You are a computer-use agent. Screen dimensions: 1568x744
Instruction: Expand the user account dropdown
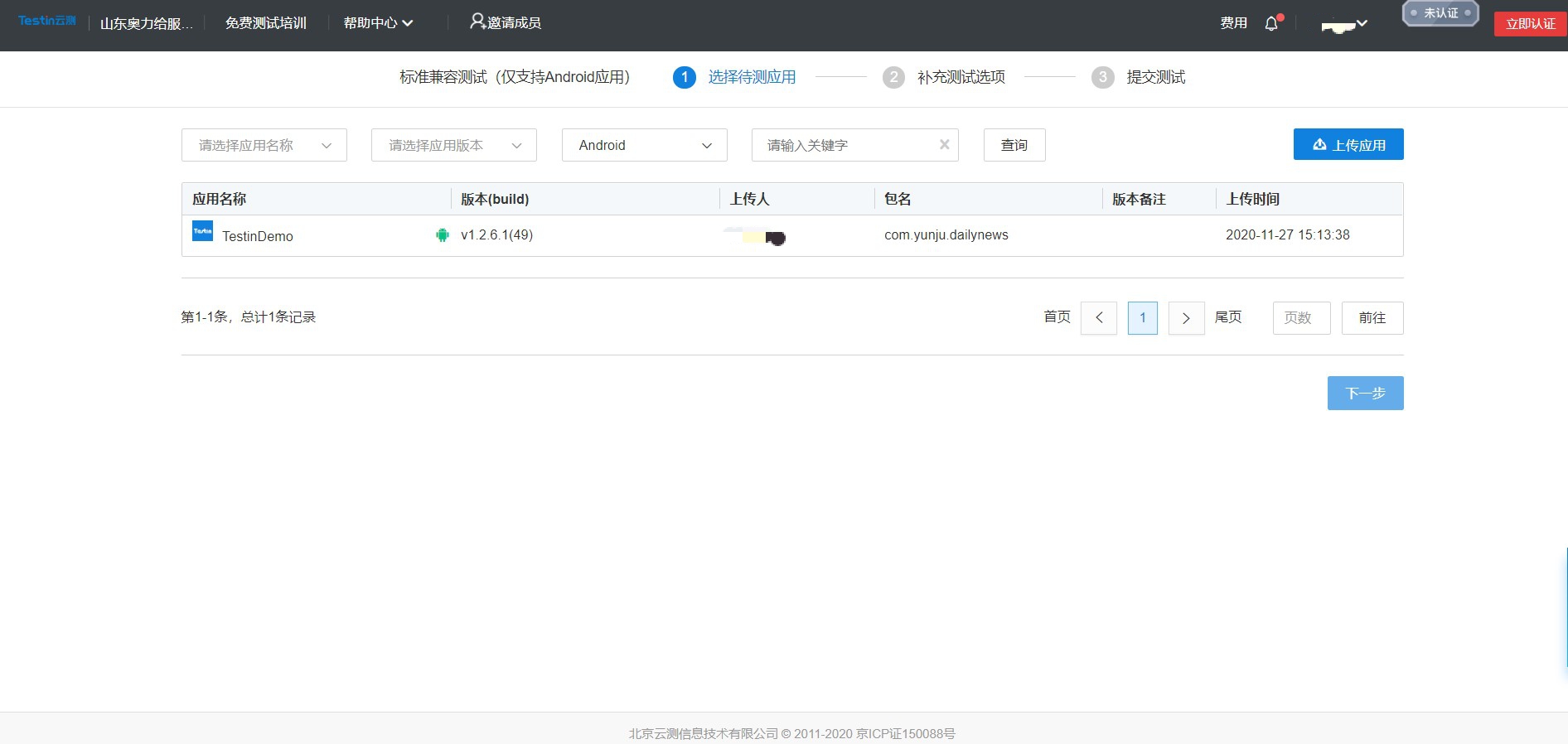pos(1344,24)
